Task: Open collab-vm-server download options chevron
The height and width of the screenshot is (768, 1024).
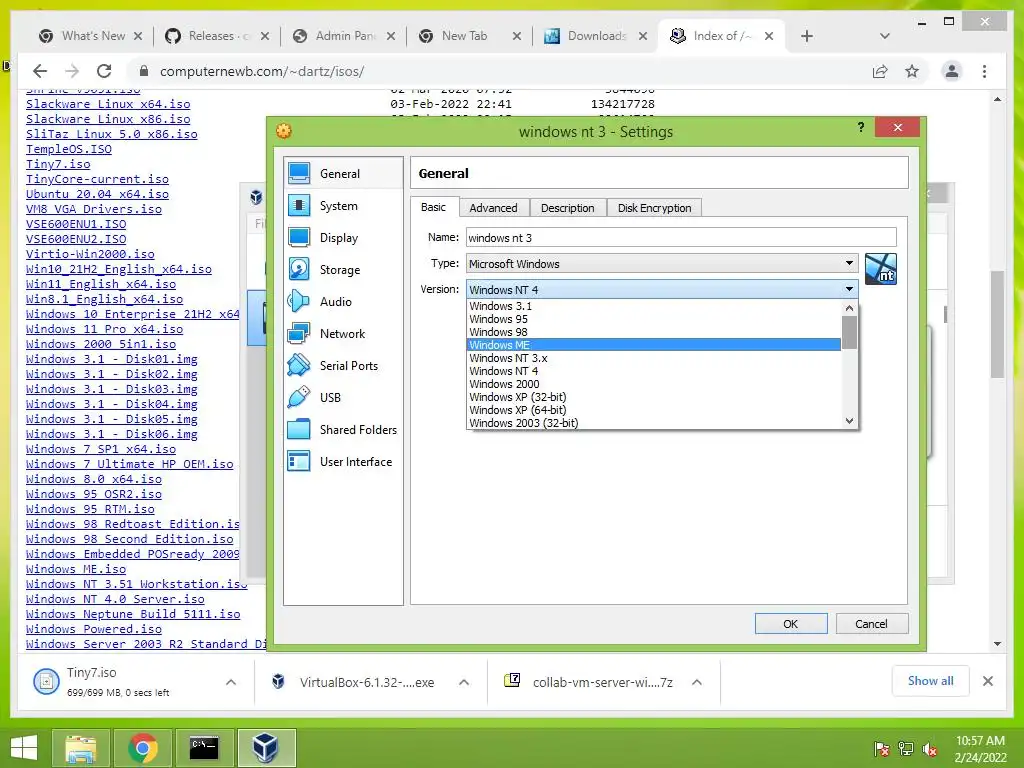Action: coord(697,682)
